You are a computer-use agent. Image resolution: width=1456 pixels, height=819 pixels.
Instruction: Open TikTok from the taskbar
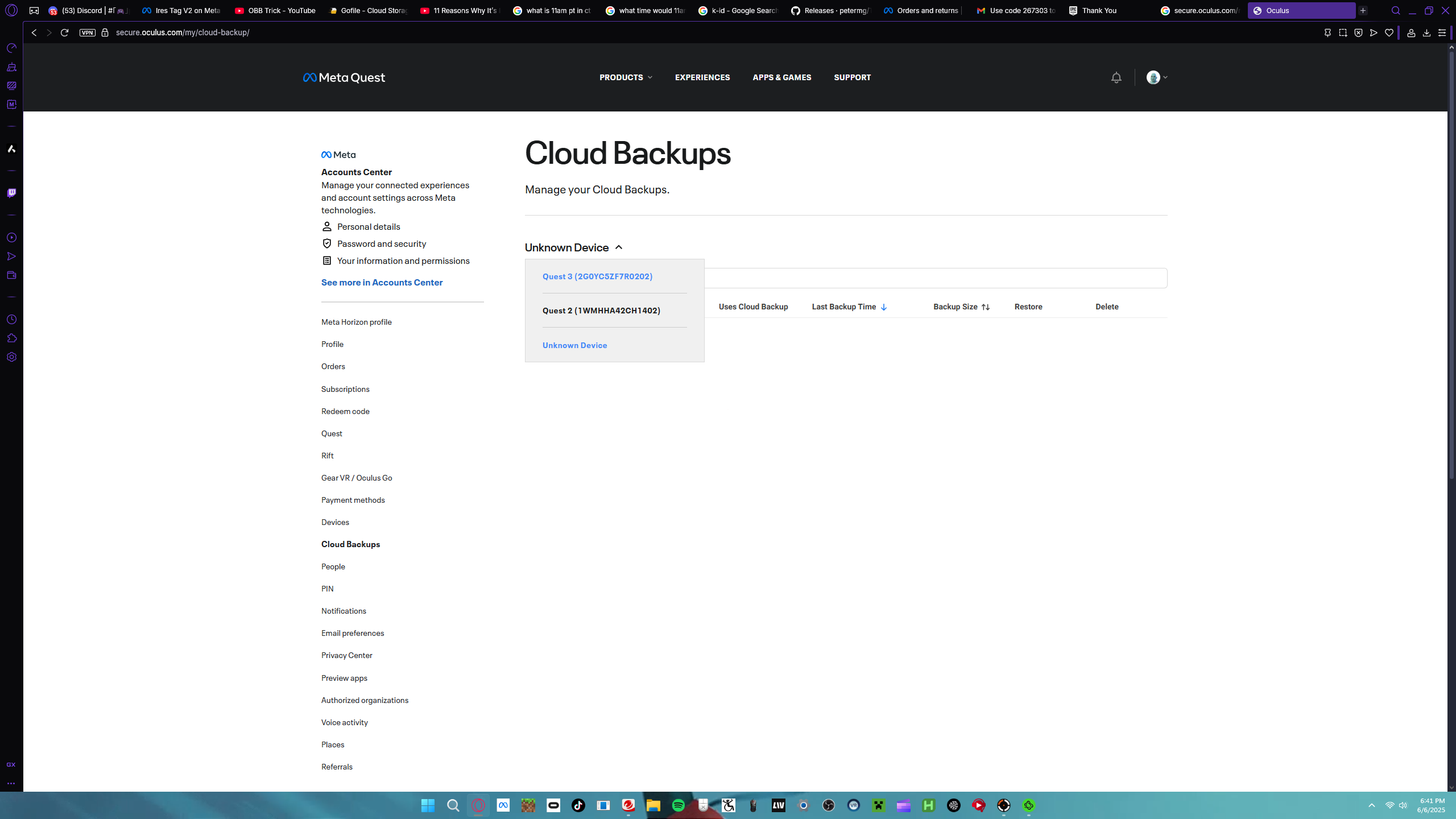(578, 805)
